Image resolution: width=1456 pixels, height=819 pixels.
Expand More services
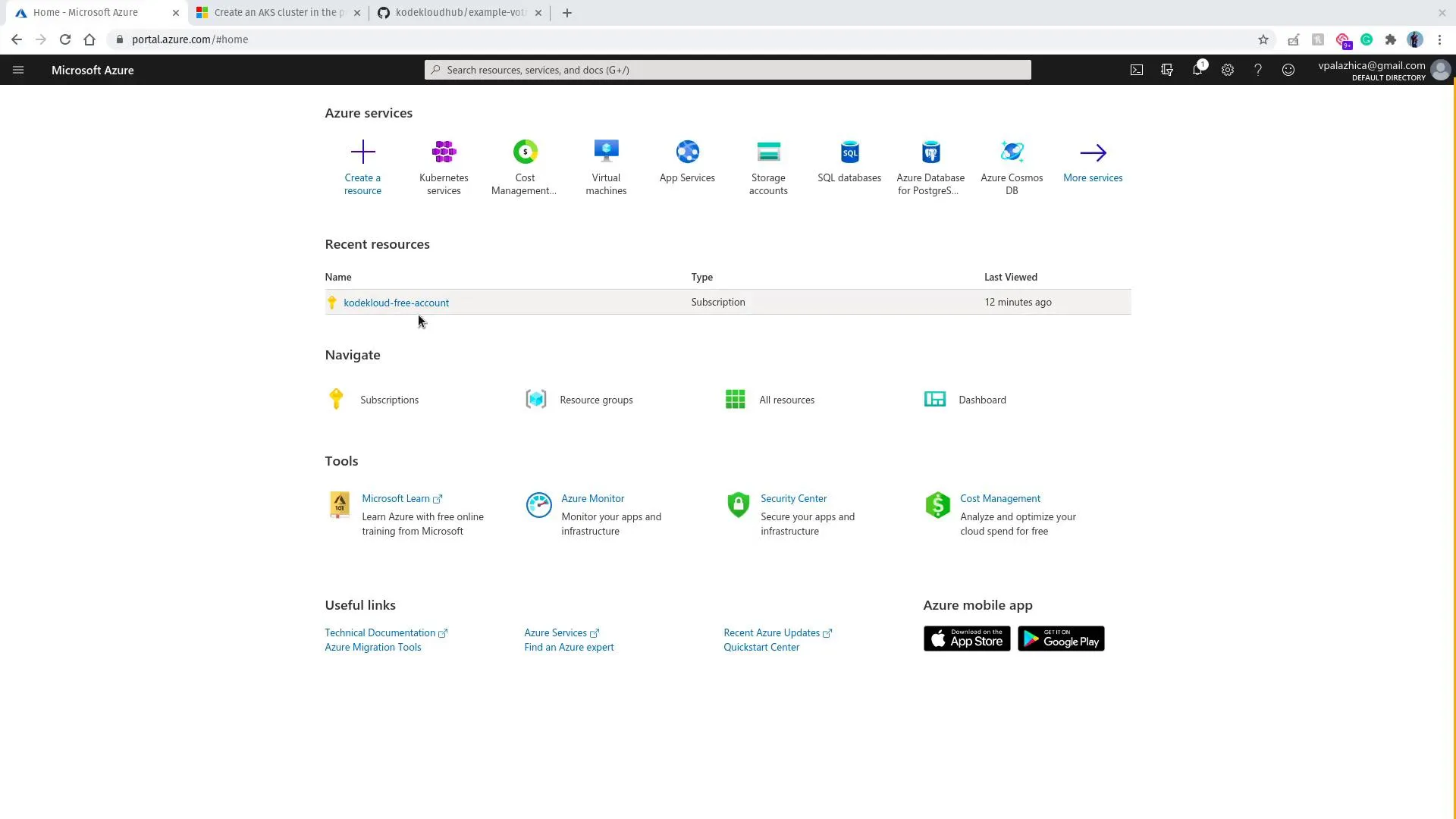pos(1093,161)
